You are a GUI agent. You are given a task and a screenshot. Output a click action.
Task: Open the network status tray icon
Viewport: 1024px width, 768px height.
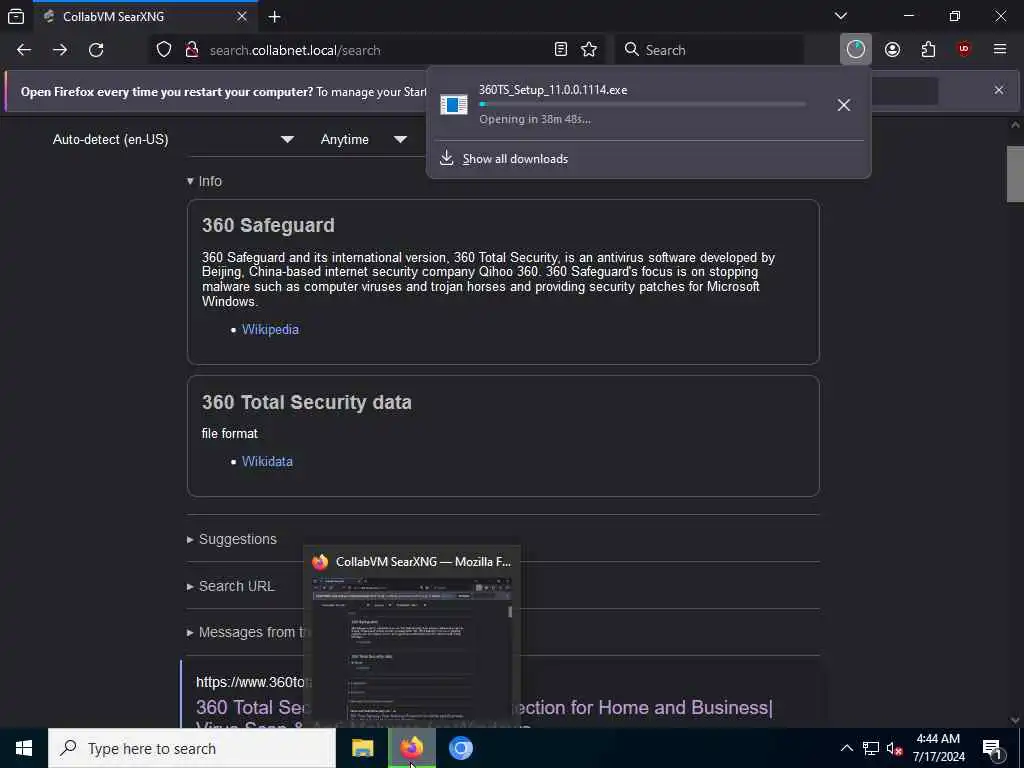[871, 748]
